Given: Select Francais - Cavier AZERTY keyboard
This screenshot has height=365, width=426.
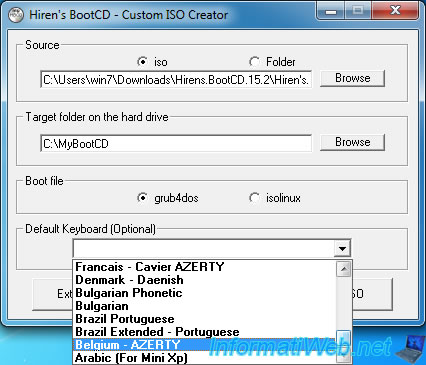Looking at the screenshot, I should click(x=204, y=267).
